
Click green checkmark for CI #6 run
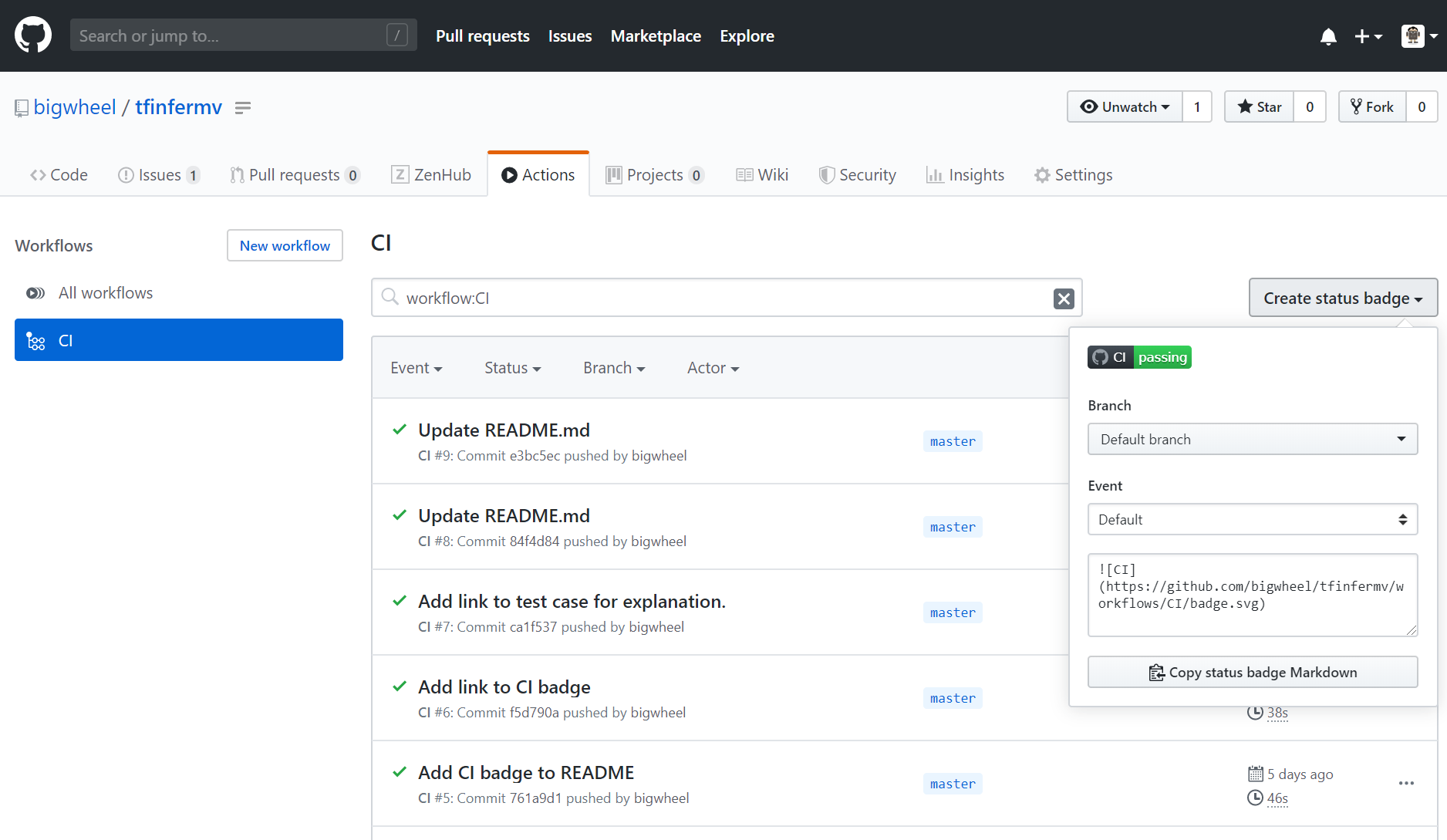tap(400, 687)
